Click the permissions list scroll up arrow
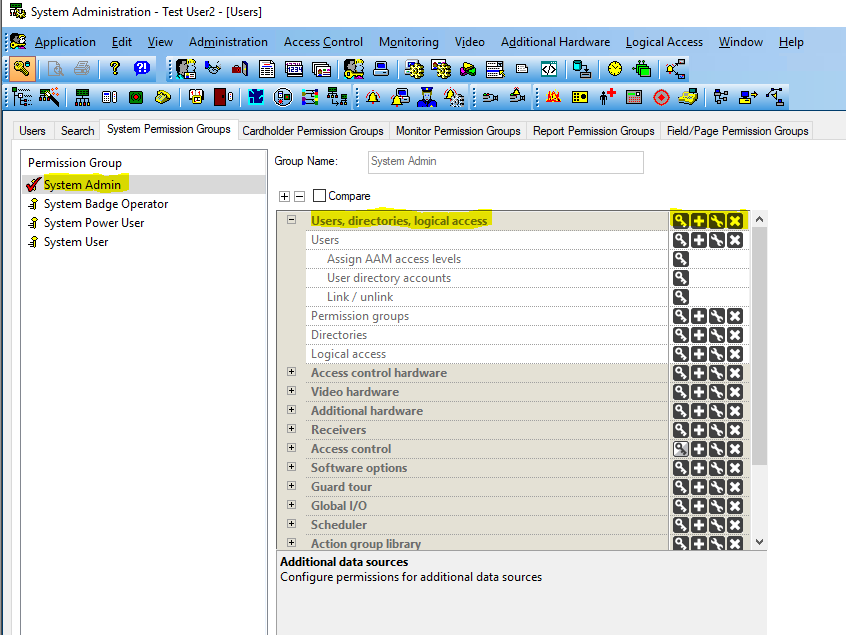This screenshot has width=846, height=635. [759, 219]
